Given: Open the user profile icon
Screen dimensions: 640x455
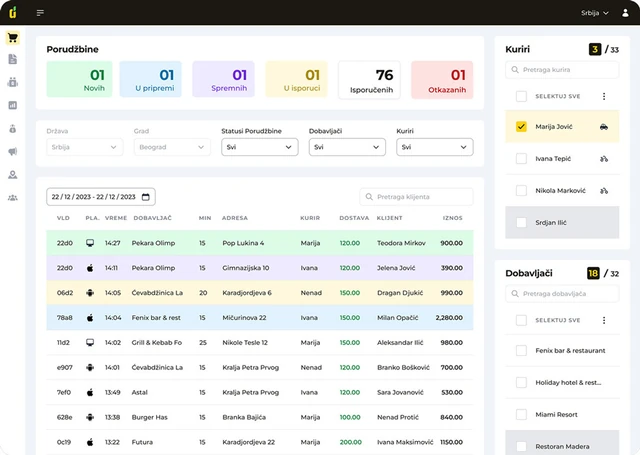Looking at the screenshot, I should (625, 13).
